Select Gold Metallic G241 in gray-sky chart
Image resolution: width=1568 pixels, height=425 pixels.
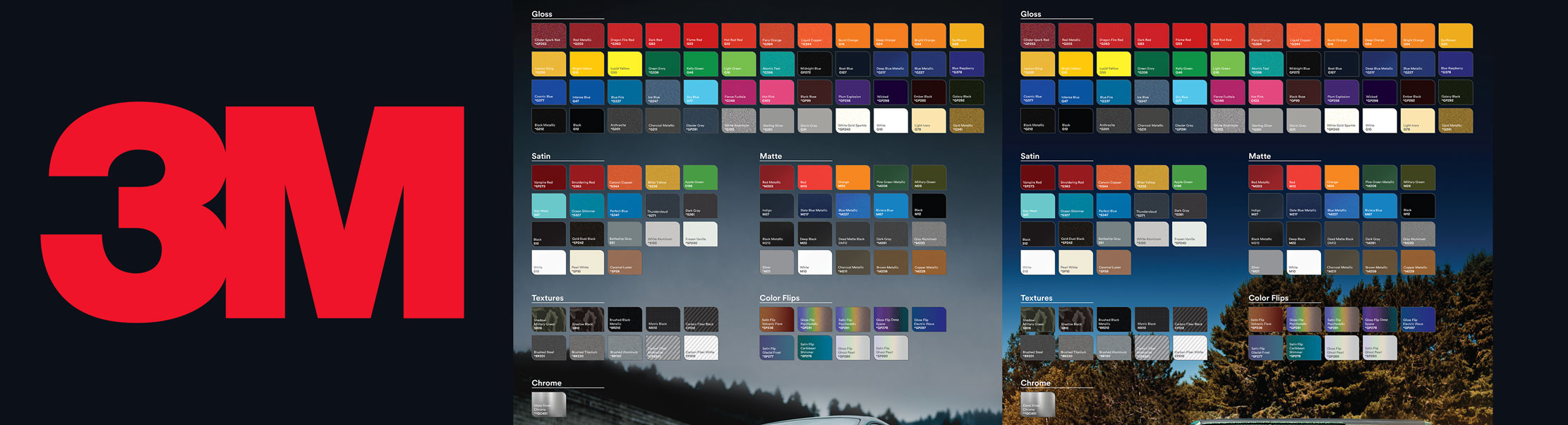(967, 121)
